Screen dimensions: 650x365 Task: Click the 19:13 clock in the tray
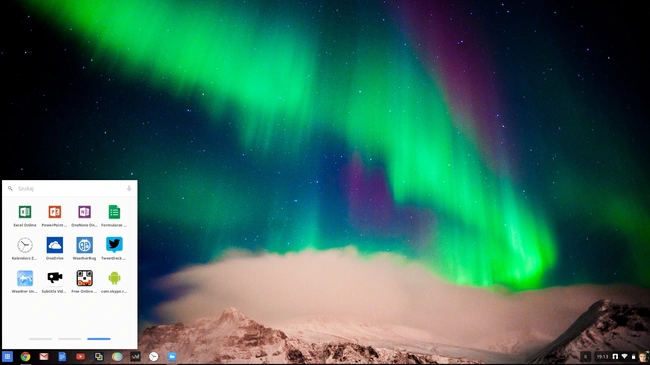point(602,357)
